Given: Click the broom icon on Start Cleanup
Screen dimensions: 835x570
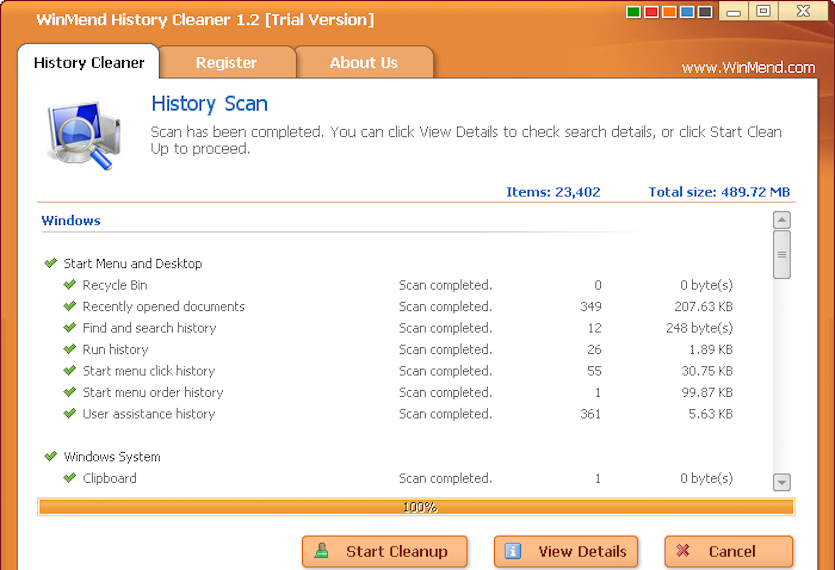Looking at the screenshot, I should tap(321, 551).
